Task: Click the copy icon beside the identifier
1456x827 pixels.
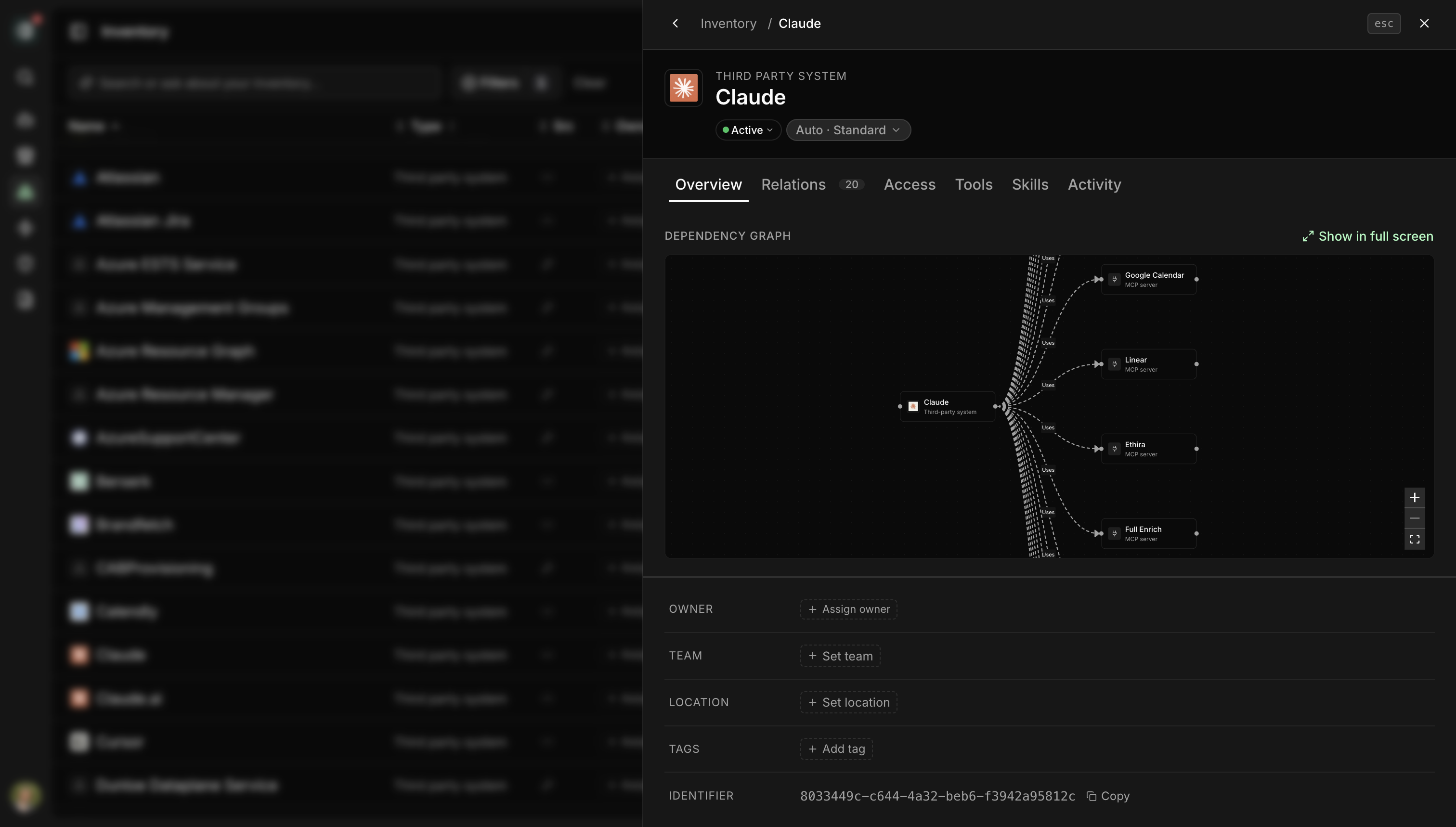Action: [x=1092, y=796]
